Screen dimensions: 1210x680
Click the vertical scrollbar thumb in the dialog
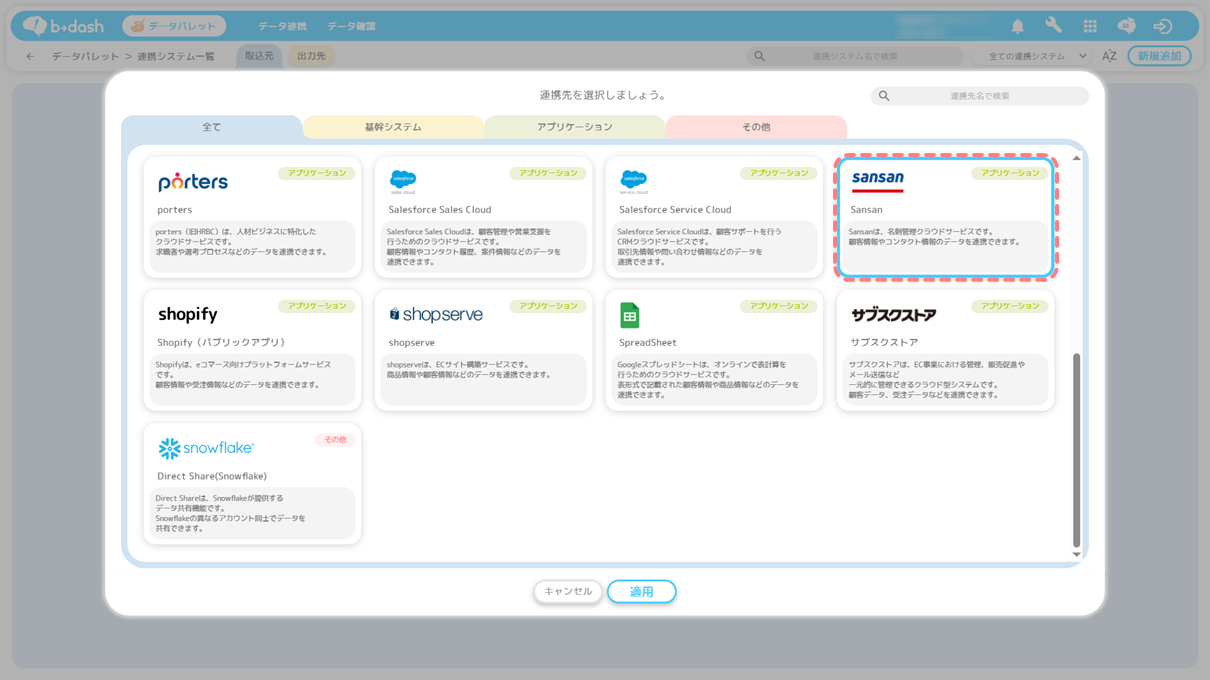(1076, 449)
